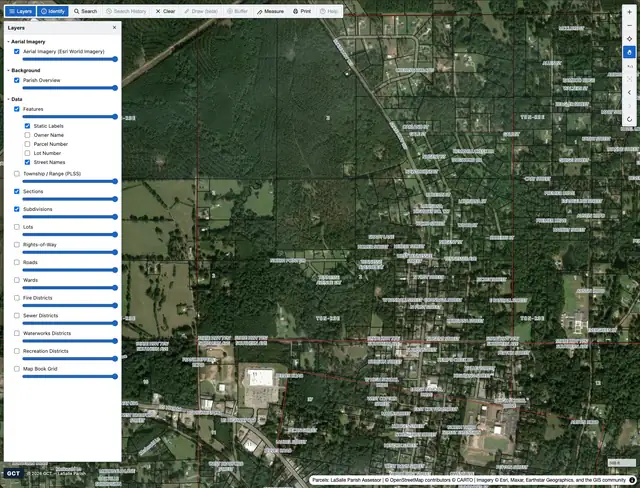
Task: Go to next map extent arrow
Action: (629, 106)
